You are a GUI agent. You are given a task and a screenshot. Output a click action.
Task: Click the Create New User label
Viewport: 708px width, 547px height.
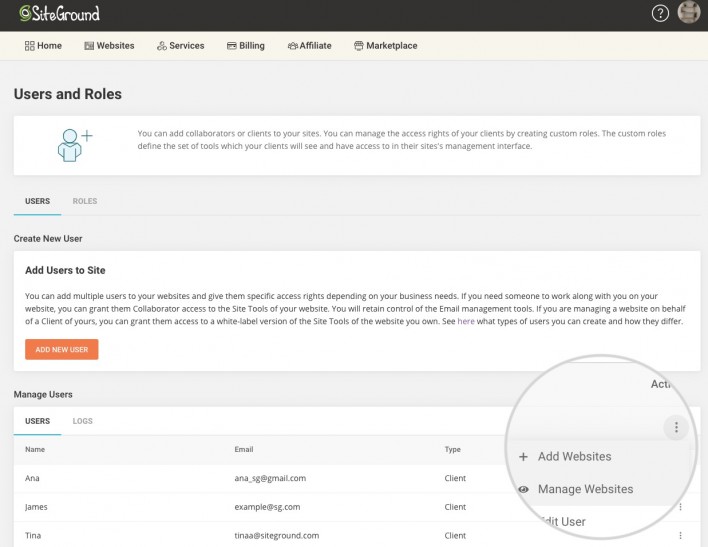pos(48,238)
